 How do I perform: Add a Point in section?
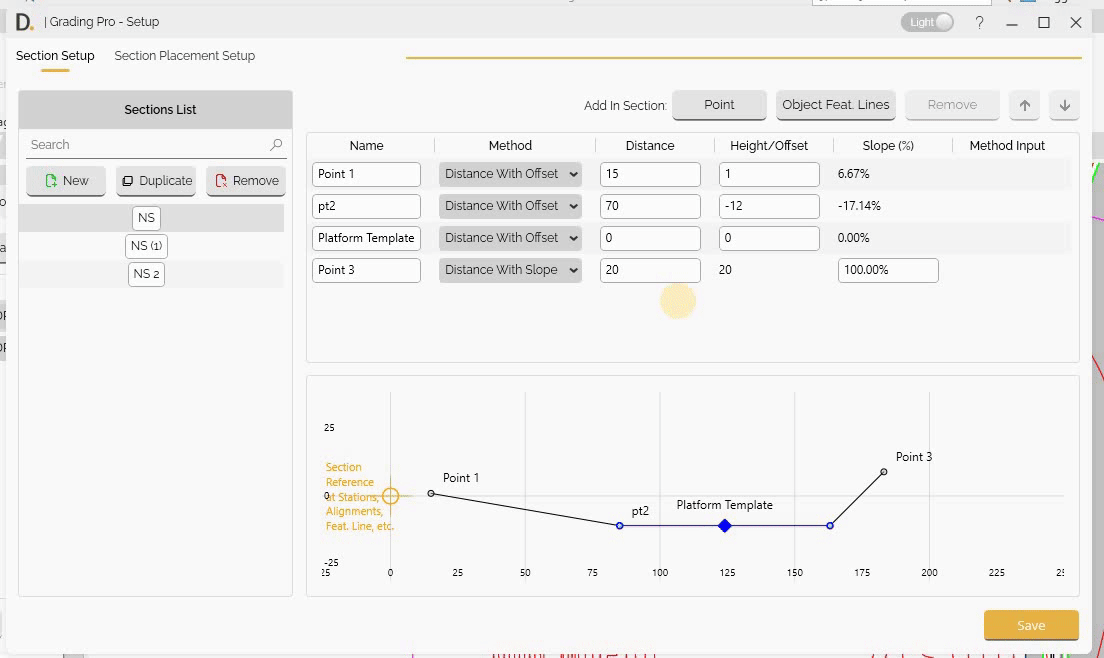[719, 105]
